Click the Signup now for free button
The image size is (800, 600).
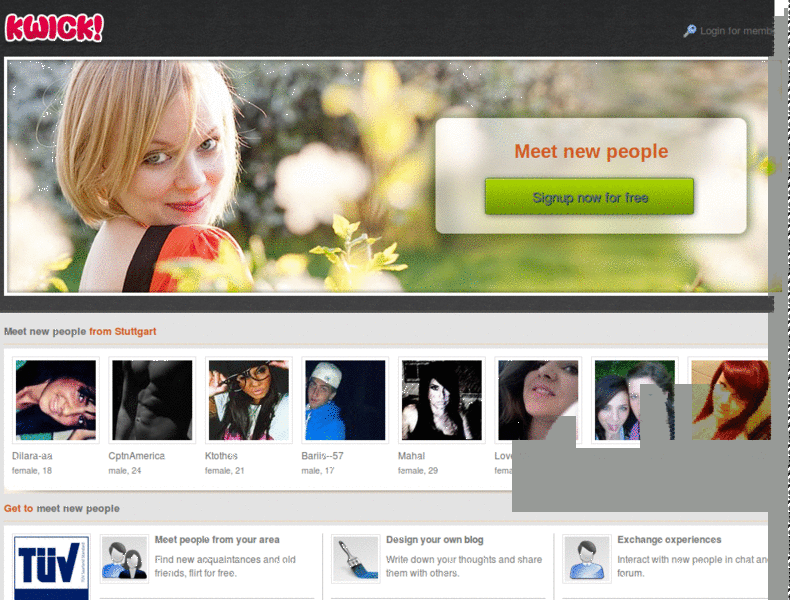point(589,196)
